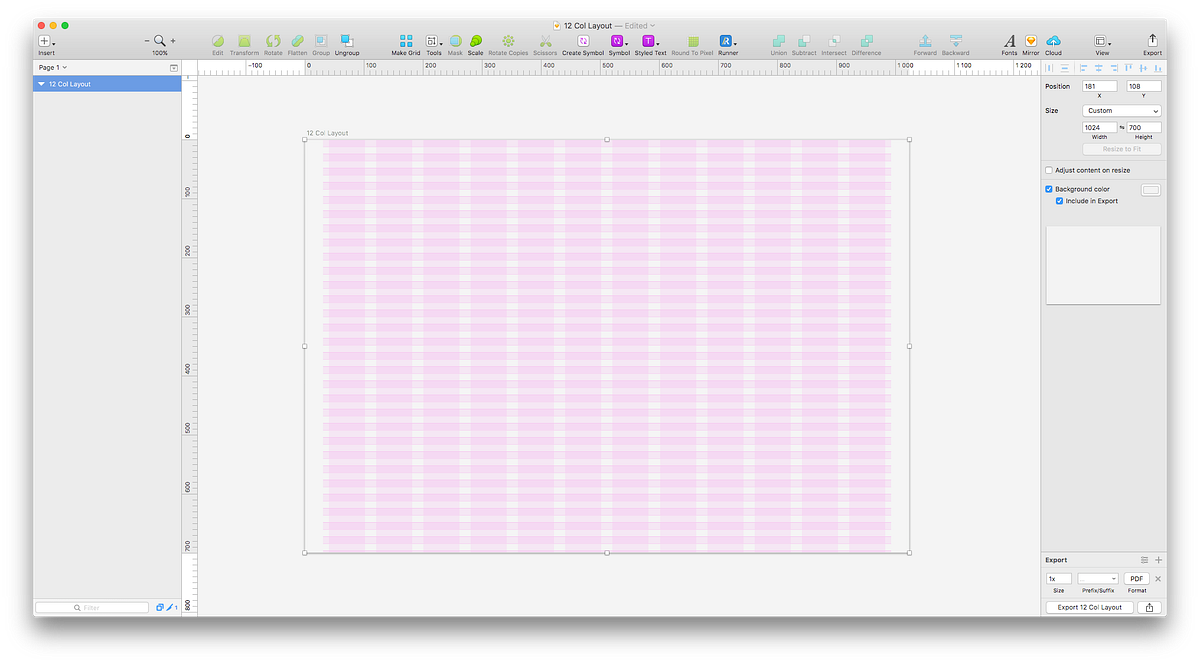Viewport: 1200px width, 664px height.
Task: Open the export Prefix/Suffix dropdown
Action: click(1098, 579)
